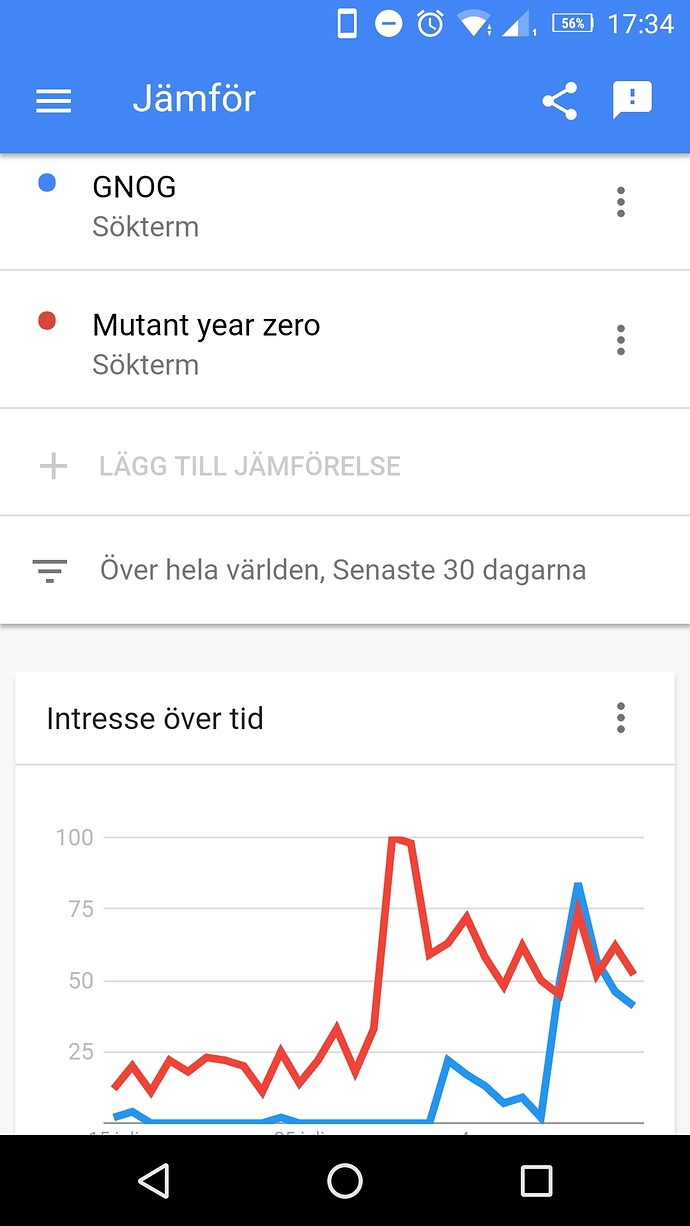Viewport: 690px width, 1226px height.
Task: Click LÄGG TILL JÄMFÖRELSE
Action: [x=250, y=466]
